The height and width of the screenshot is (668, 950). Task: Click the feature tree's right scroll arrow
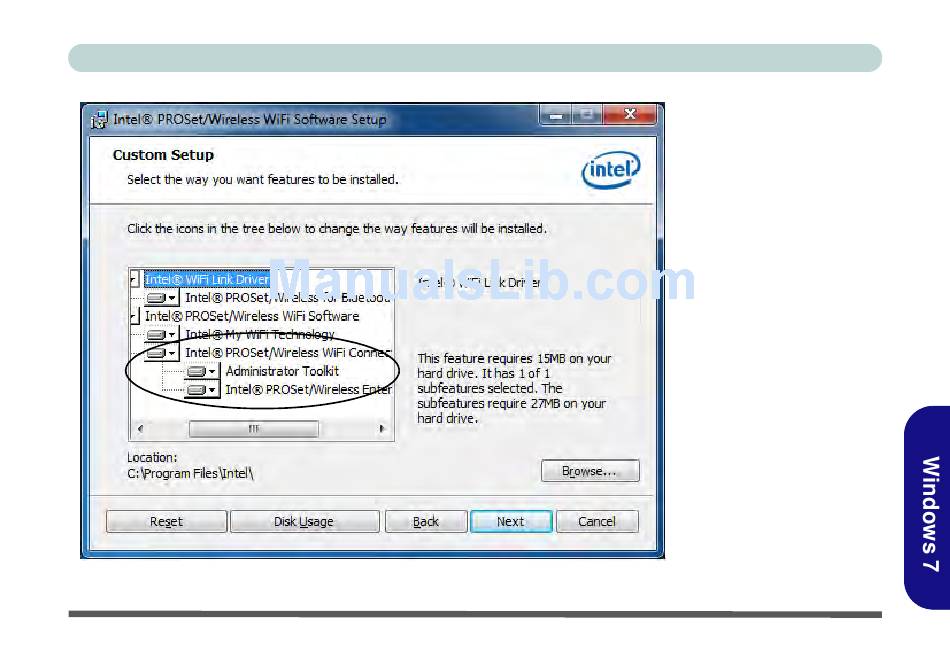pos(382,429)
